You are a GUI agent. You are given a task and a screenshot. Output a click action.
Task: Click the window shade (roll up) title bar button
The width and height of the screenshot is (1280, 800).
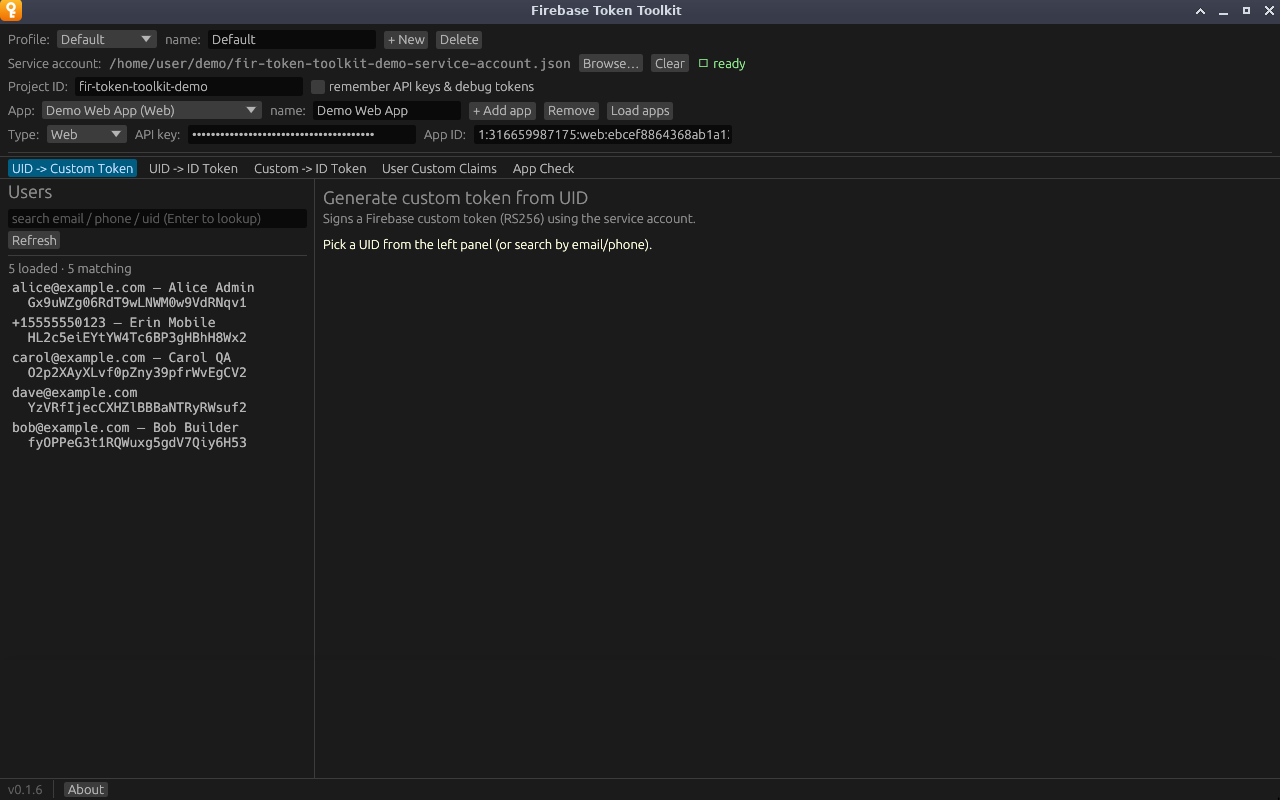coord(1201,11)
